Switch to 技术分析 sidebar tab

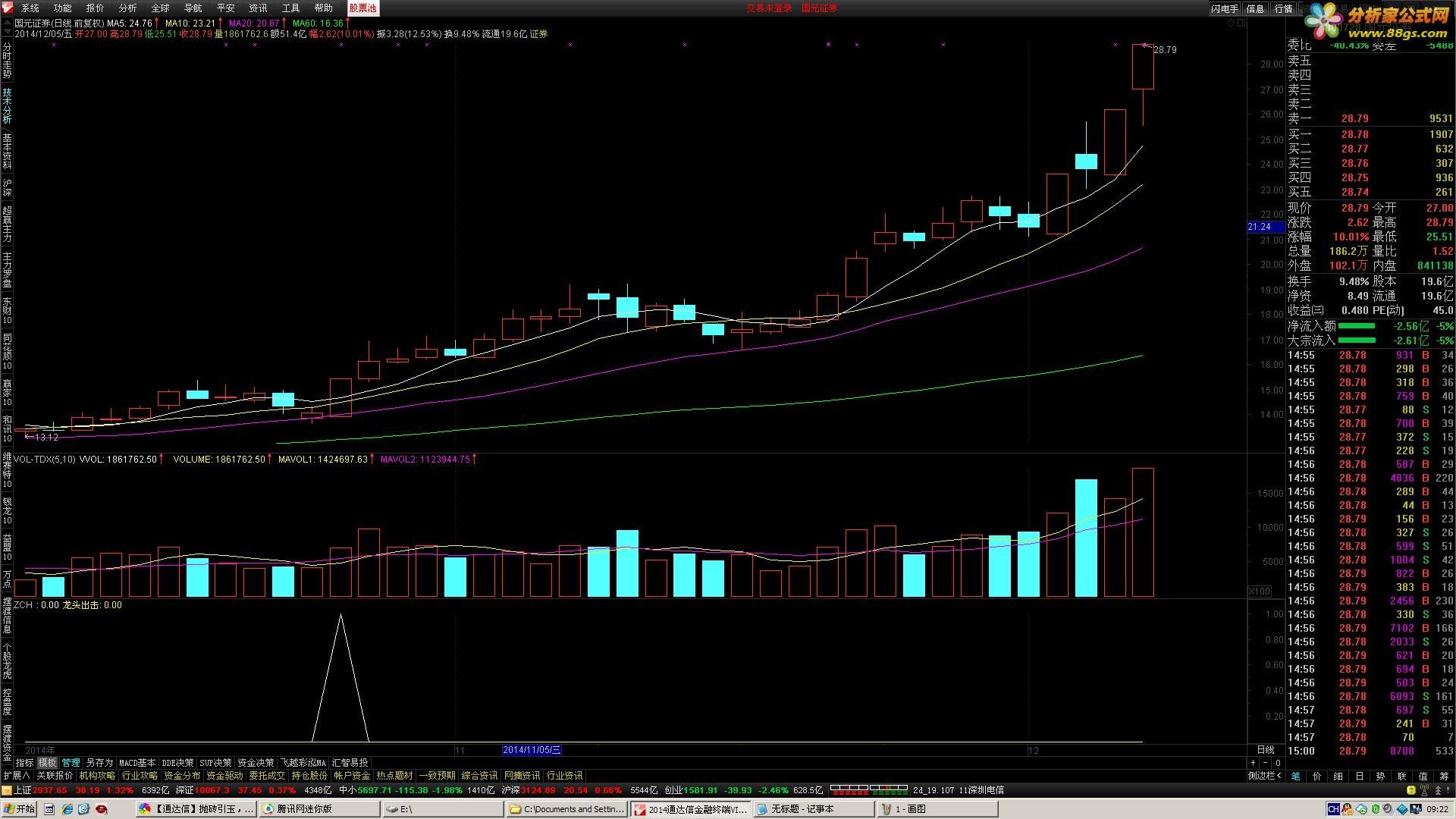7,106
